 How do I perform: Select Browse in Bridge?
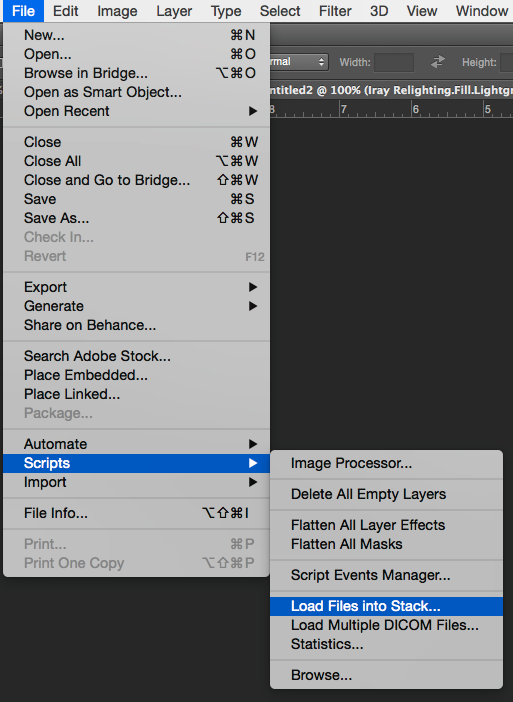[x=136, y=73]
